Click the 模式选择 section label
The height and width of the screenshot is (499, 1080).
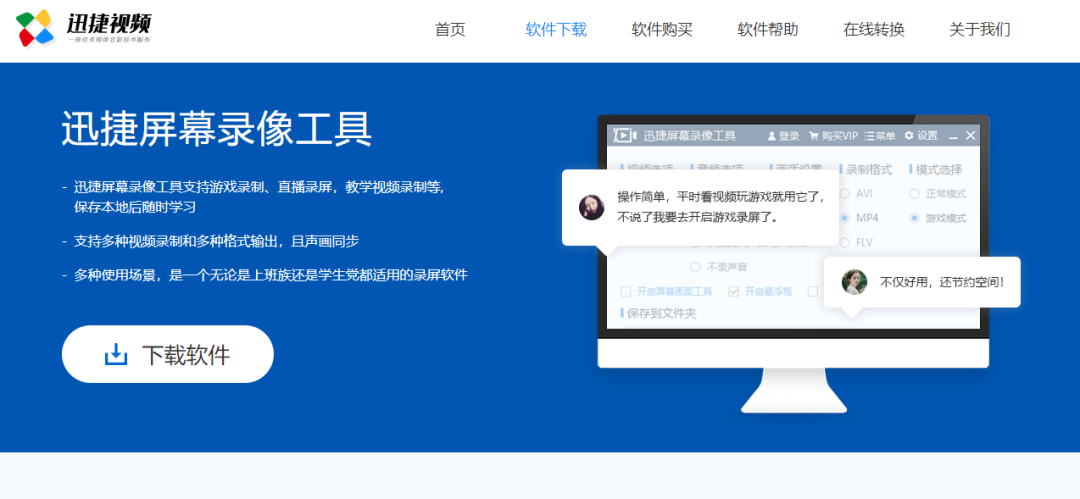(939, 170)
